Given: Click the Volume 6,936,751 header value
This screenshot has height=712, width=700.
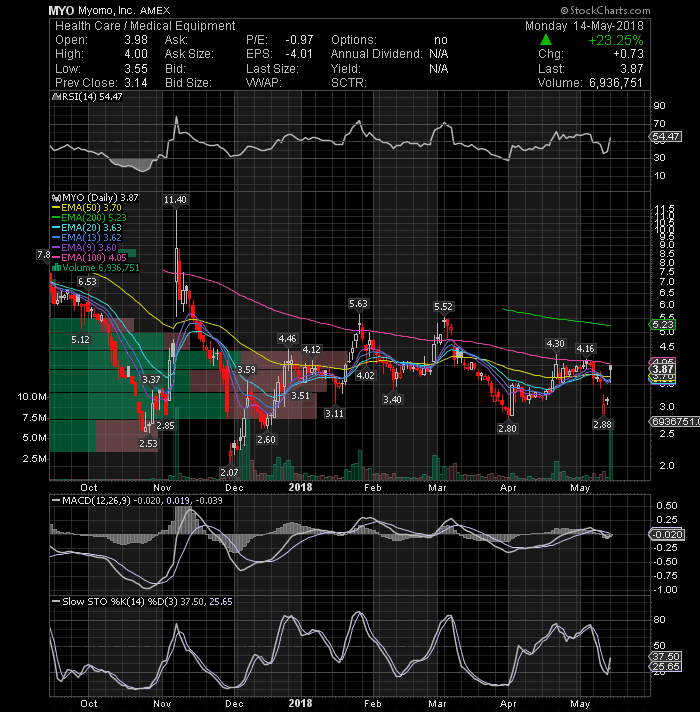Looking at the screenshot, I should (616, 83).
